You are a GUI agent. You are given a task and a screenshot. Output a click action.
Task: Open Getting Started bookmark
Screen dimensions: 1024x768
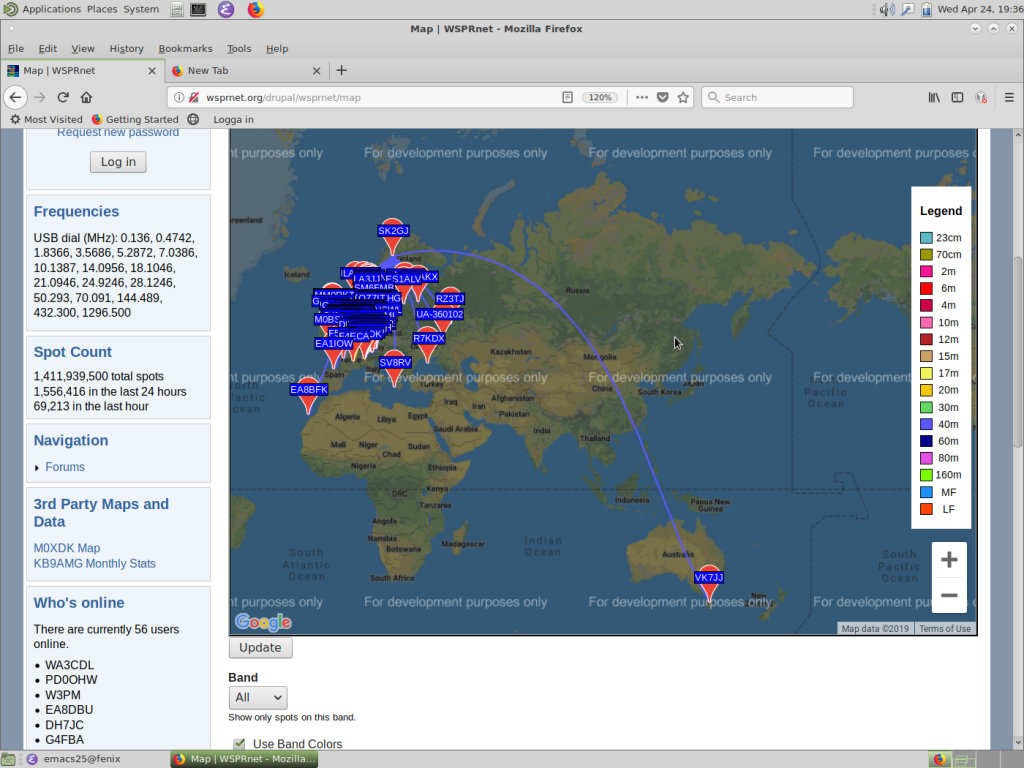pyautogui.click(x=135, y=120)
